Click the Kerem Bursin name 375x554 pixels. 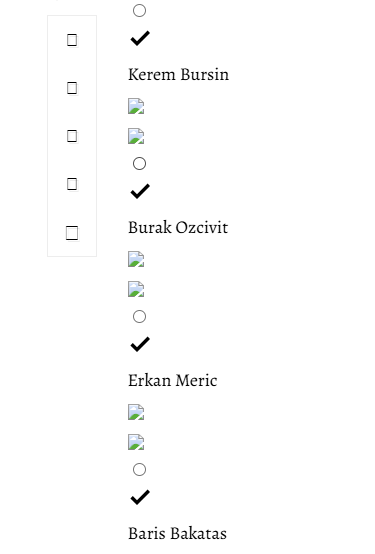pos(178,75)
